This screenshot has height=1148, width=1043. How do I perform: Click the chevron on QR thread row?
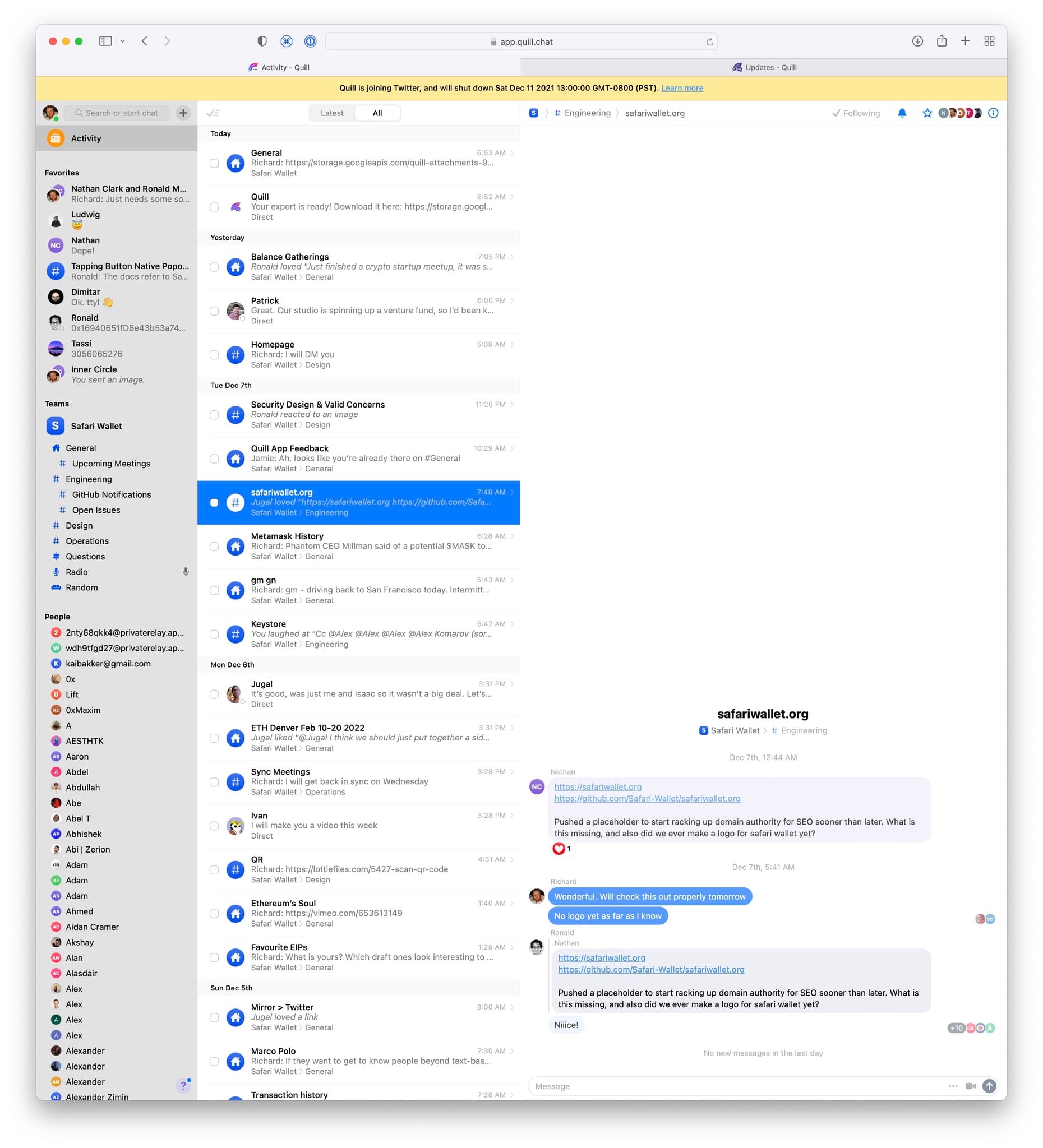512,859
